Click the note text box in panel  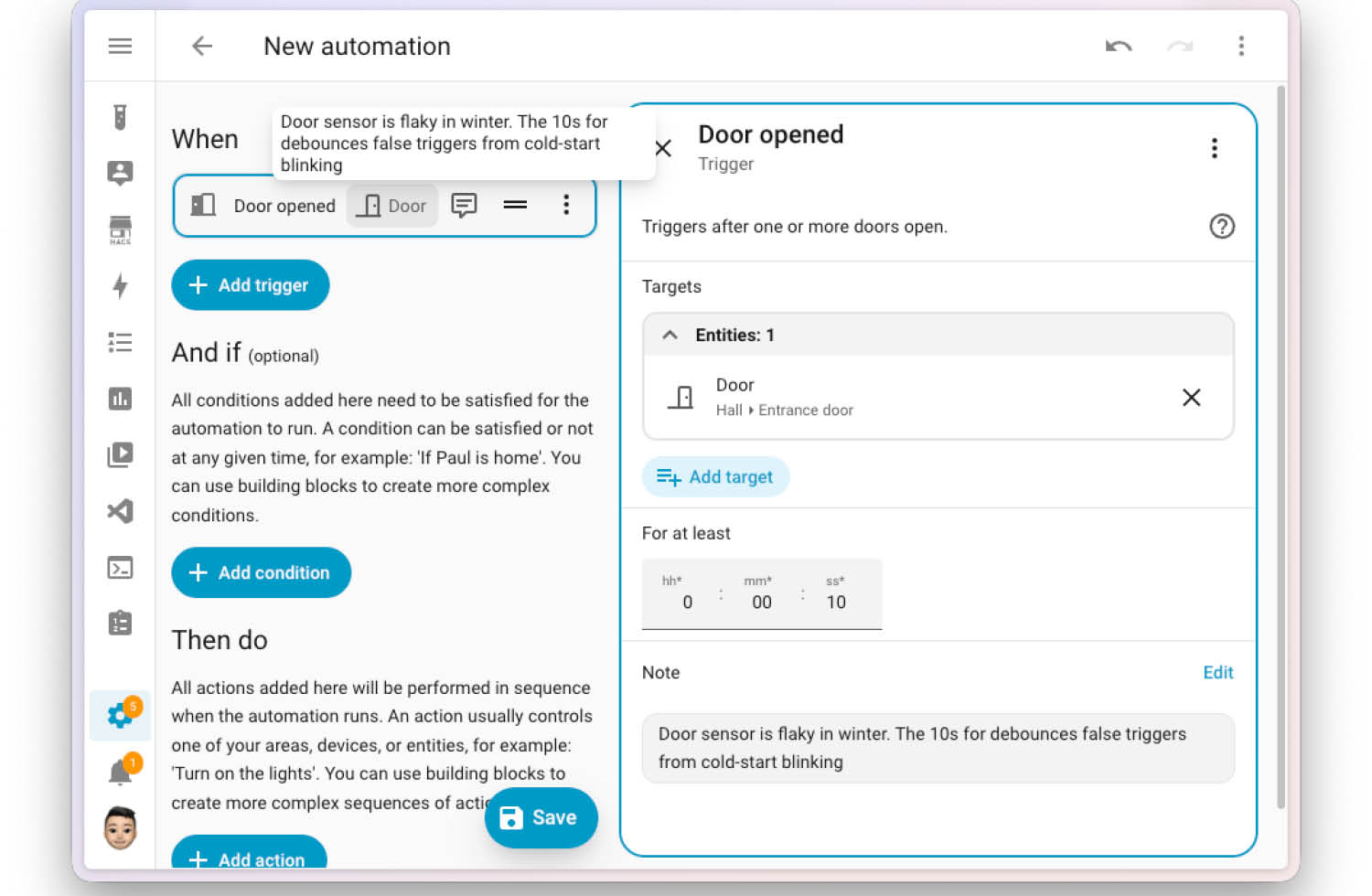tap(938, 748)
